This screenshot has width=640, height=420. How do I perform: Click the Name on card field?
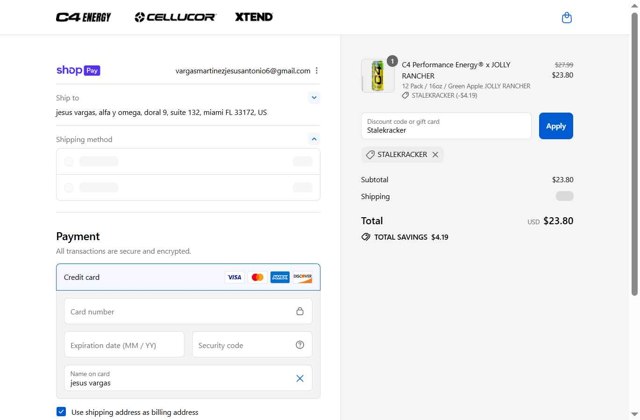(x=188, y=378)
